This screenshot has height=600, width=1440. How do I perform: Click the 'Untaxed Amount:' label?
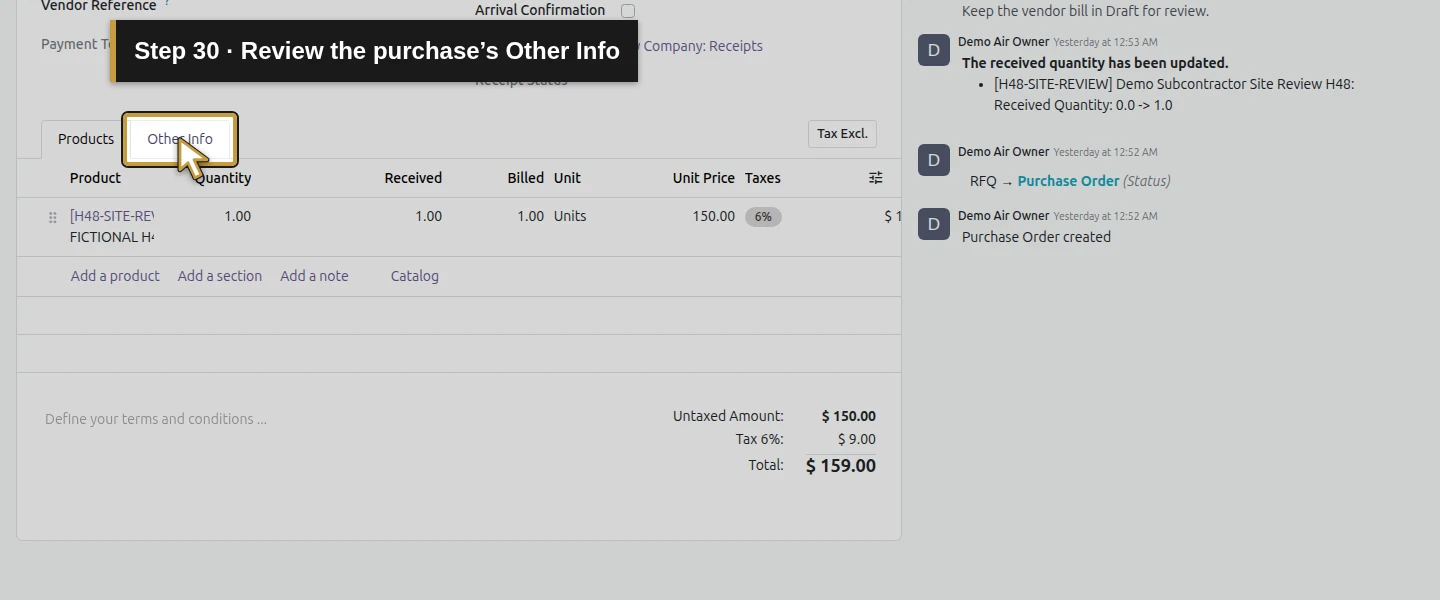pos(728,416)
